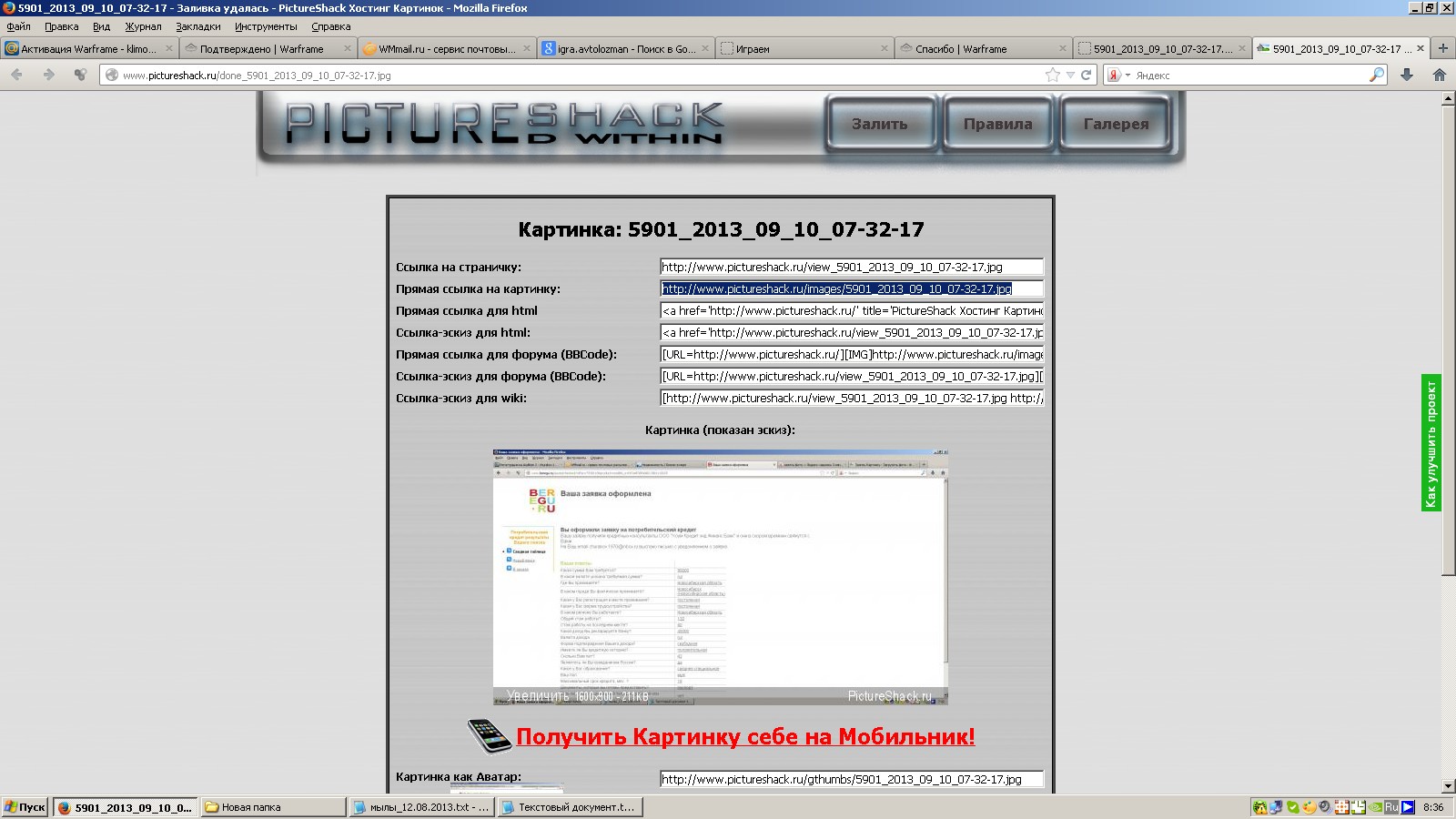
Task: Select the 'Ссылка-эскиз для wiki' field
Action: pos(851,398)
